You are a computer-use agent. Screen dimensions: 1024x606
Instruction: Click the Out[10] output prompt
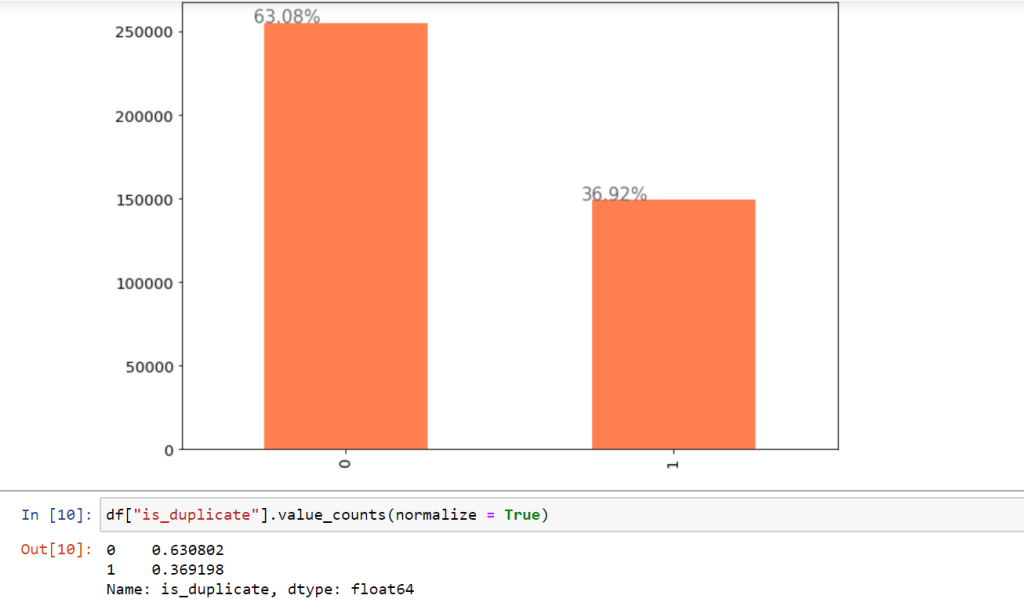56,550
